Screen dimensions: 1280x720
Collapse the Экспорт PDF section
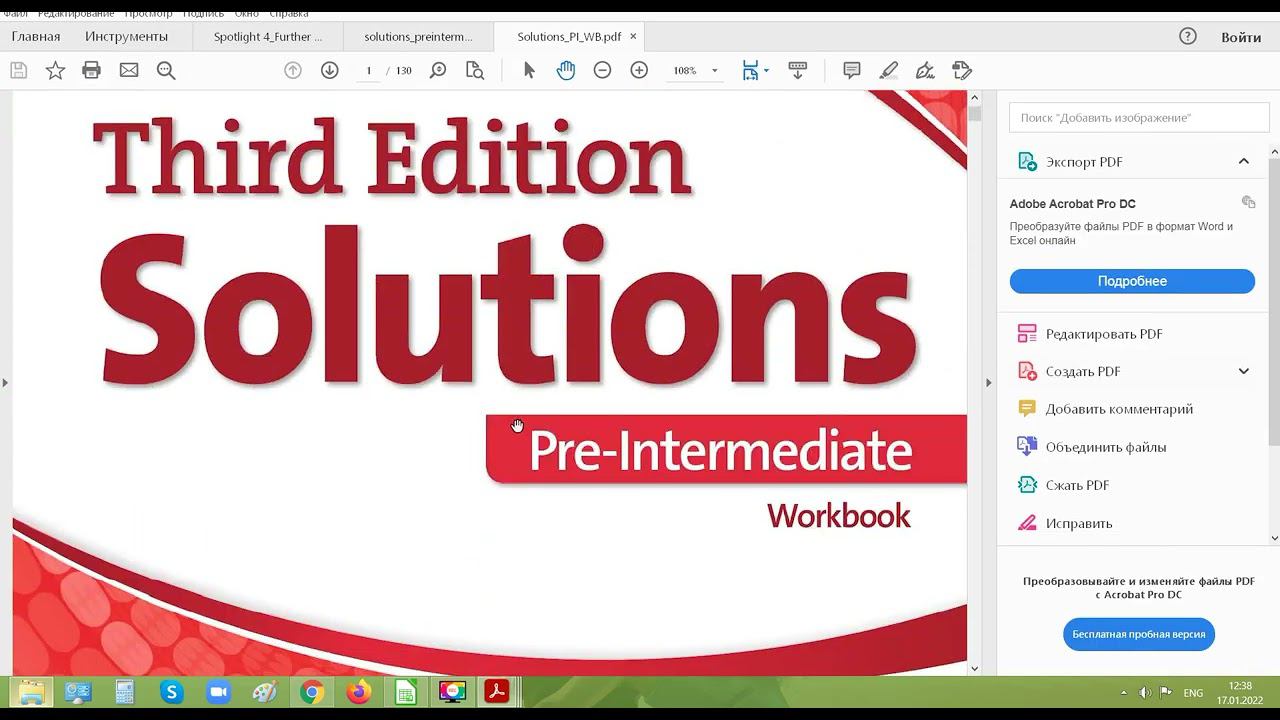click(x=1244, y=162)
